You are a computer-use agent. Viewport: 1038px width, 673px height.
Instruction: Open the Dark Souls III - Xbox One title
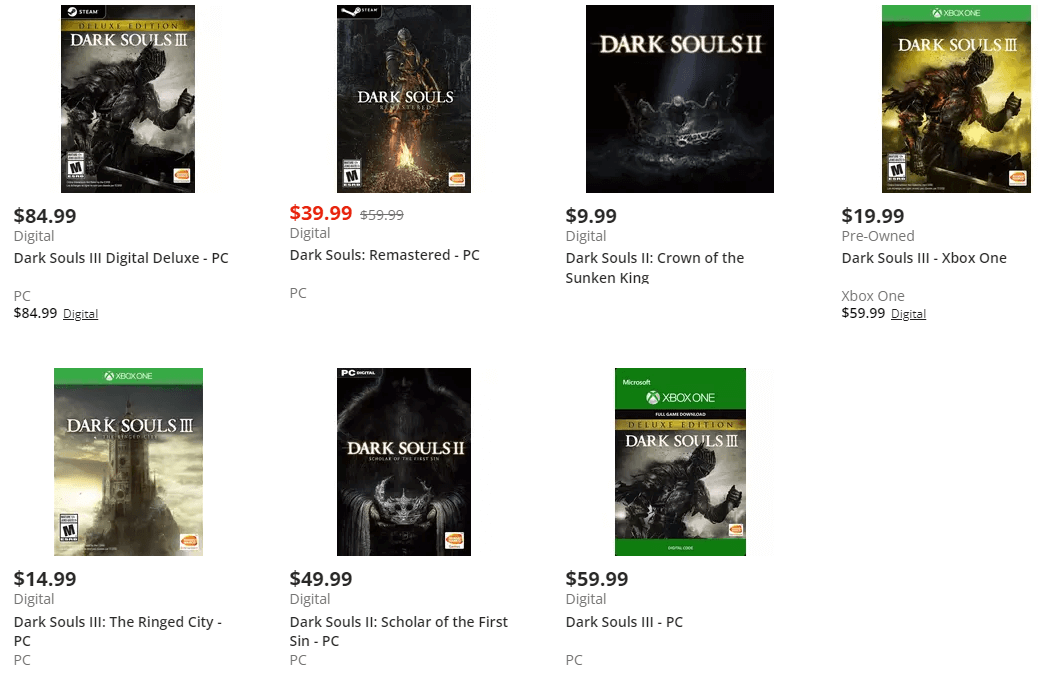(x=923, y=258)
